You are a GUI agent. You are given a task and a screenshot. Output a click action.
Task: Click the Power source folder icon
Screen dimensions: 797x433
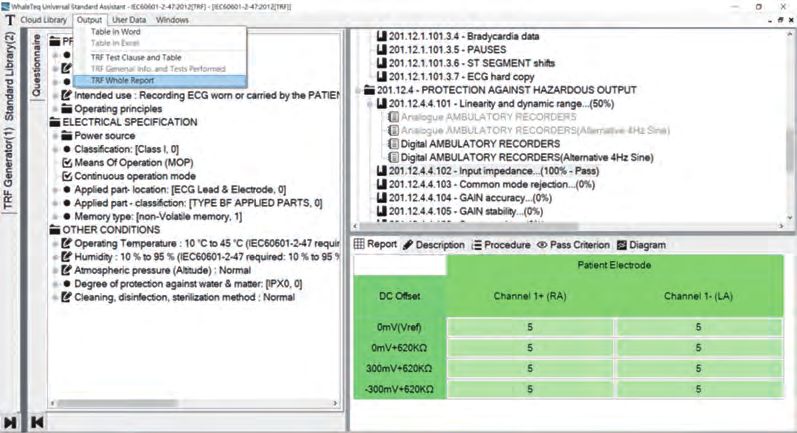[67, 136]
